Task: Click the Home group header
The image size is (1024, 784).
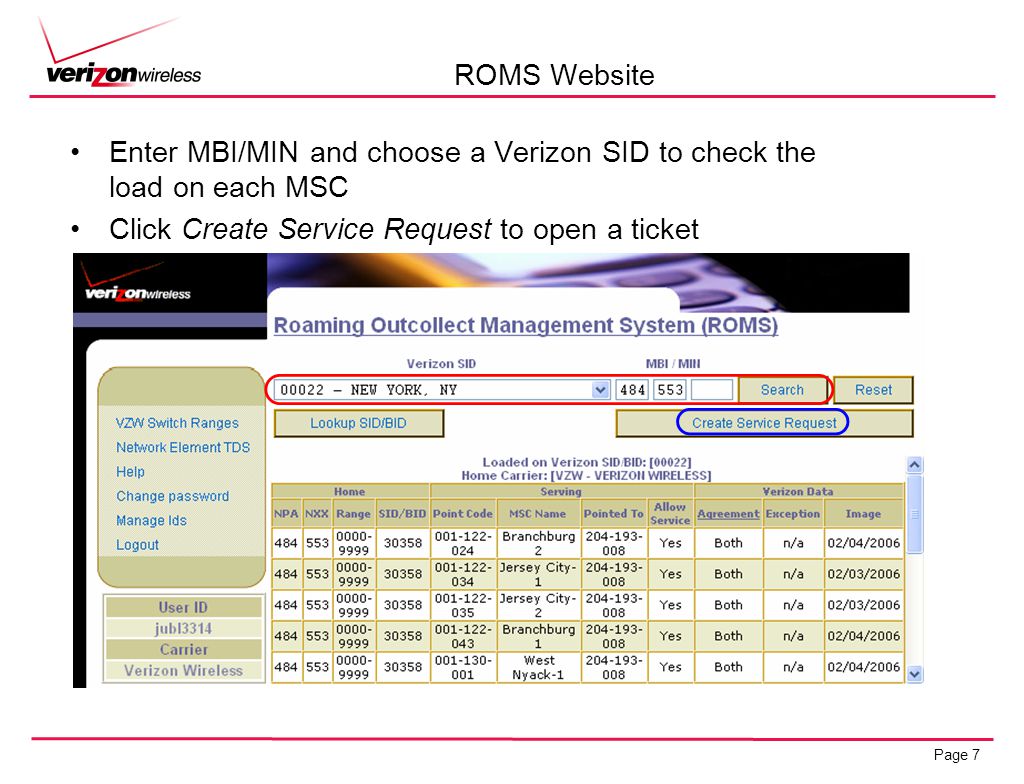Action: [349, 491]
